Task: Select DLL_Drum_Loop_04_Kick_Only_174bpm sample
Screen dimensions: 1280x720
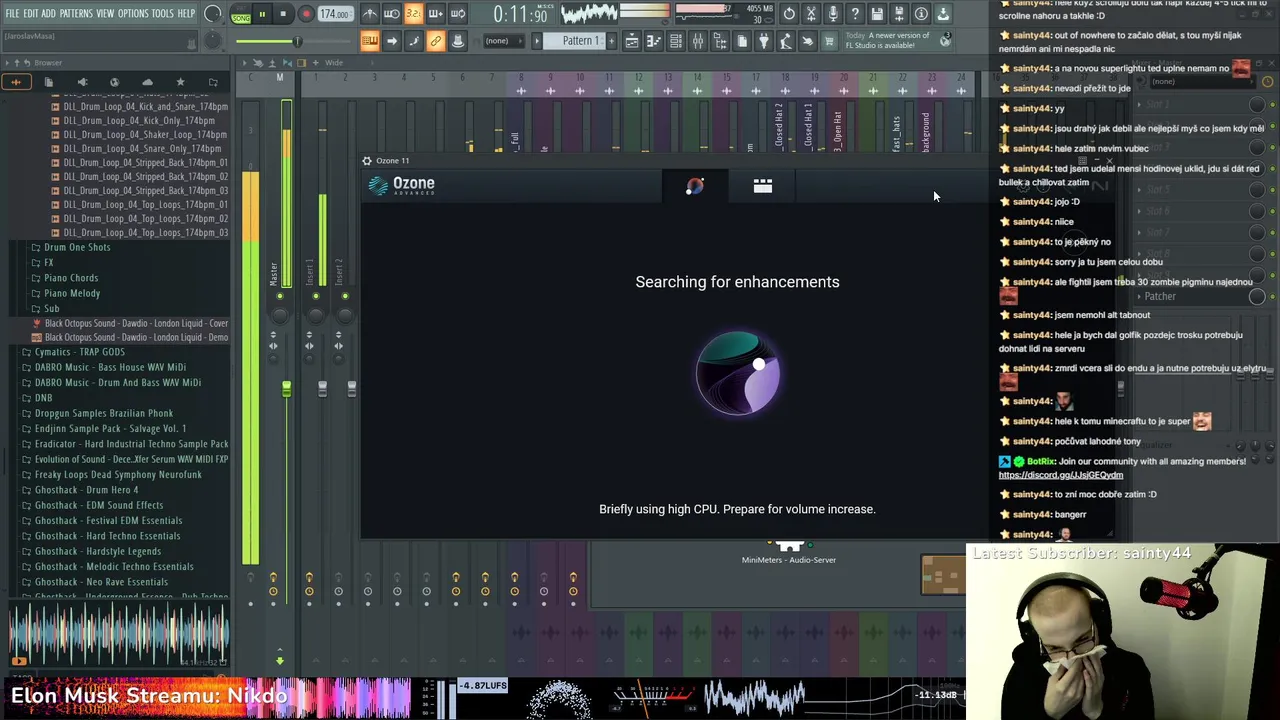Action: pyautogui.click(x=139, y=120)
